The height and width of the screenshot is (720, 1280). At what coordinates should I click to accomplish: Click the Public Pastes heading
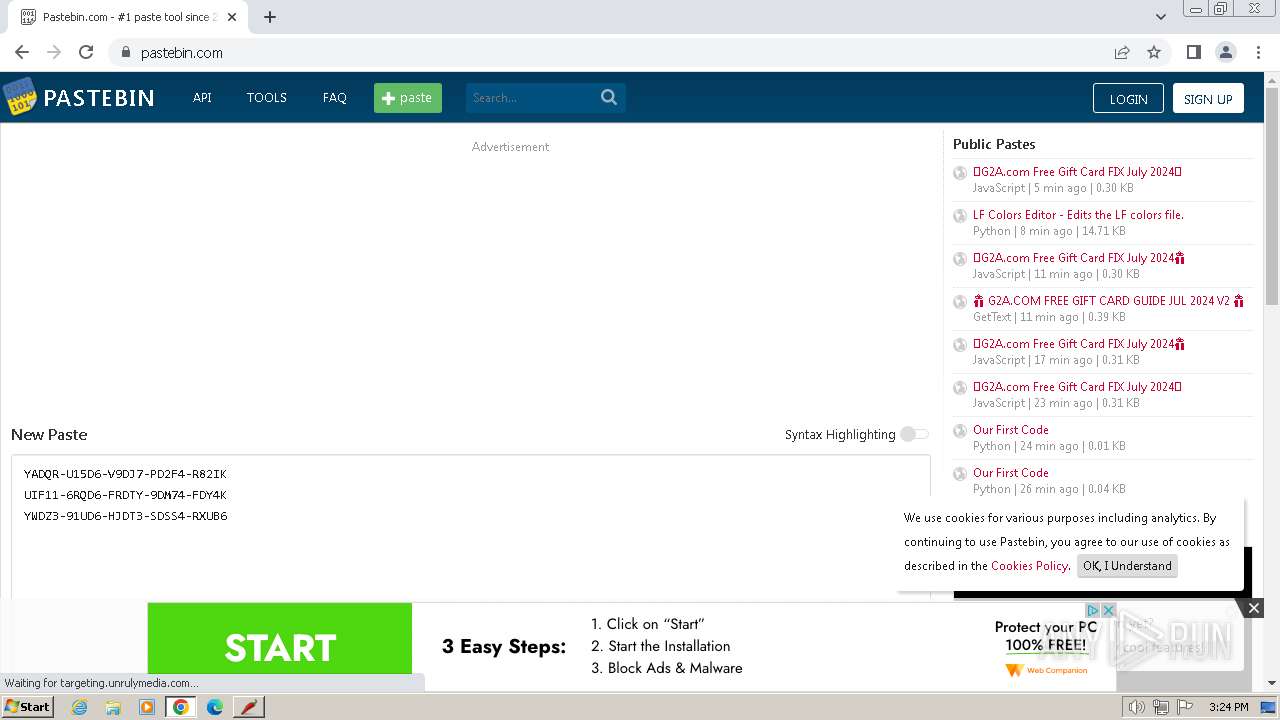point(994,144)
